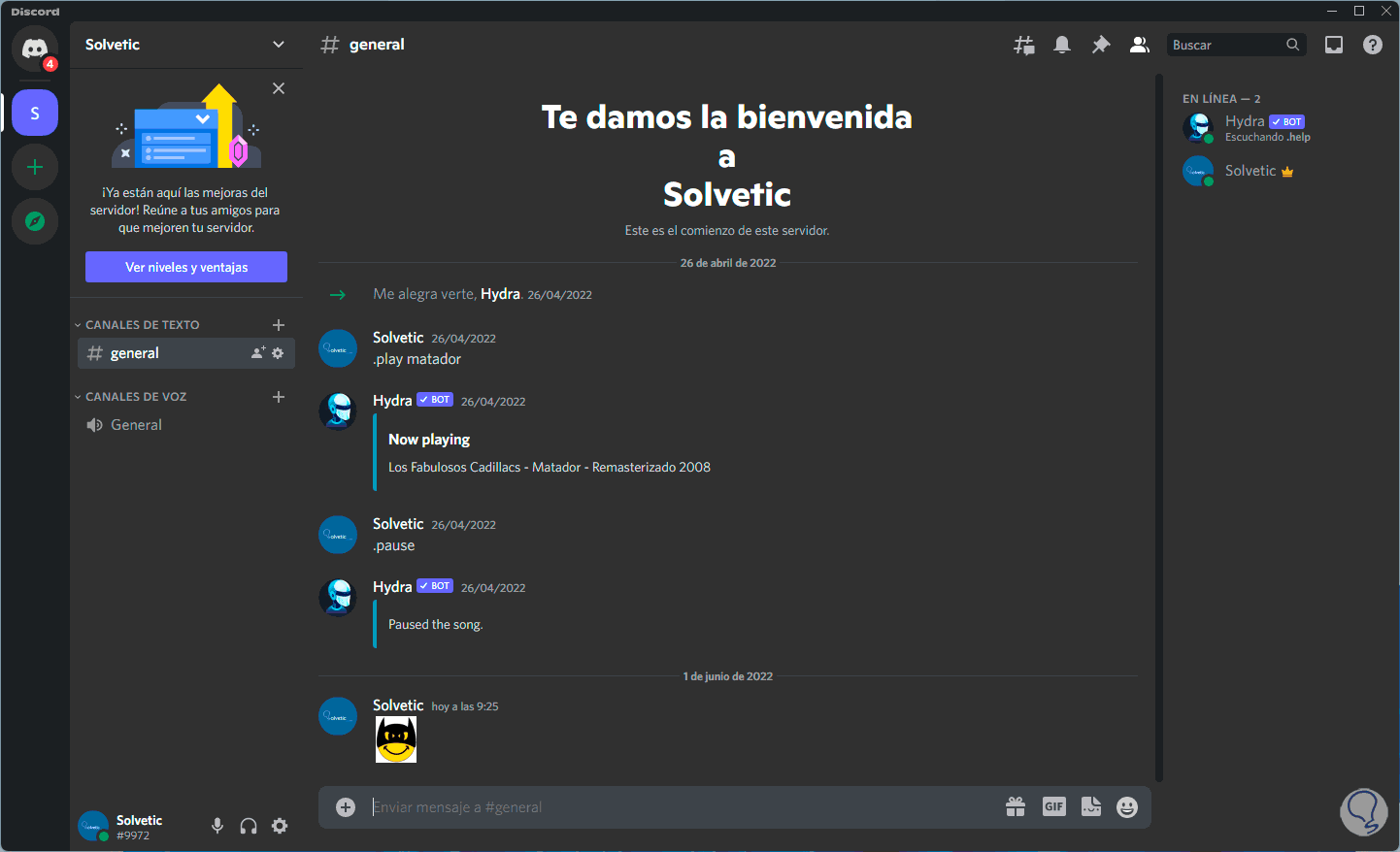Open the Nitro gift icon
This screenshot has height=852, width=1400.
1016,807
